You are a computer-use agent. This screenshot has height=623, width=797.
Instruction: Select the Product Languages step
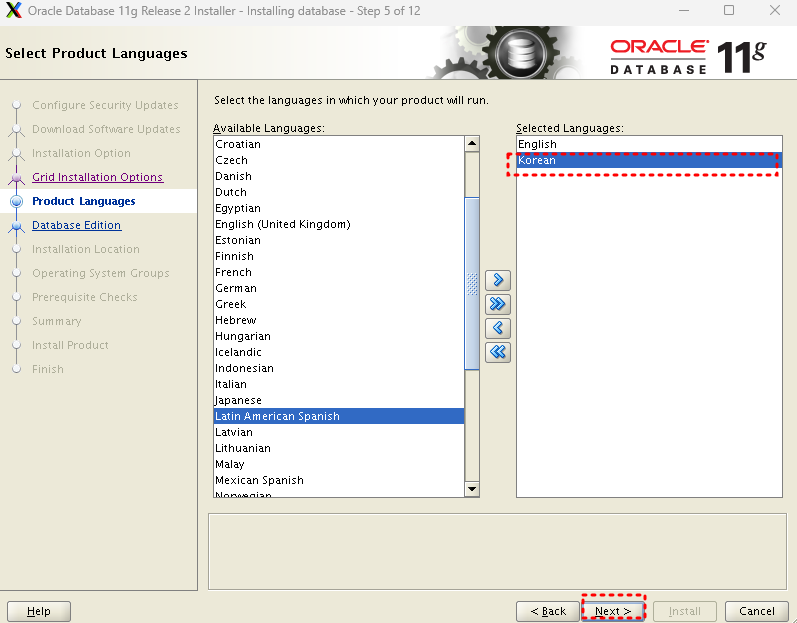point(84,201)
